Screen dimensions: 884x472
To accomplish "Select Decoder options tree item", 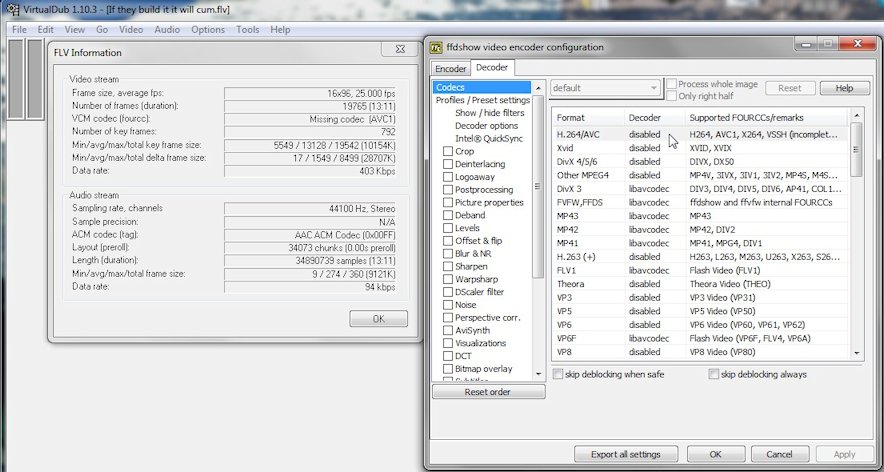I will click(x=487, y=126).
